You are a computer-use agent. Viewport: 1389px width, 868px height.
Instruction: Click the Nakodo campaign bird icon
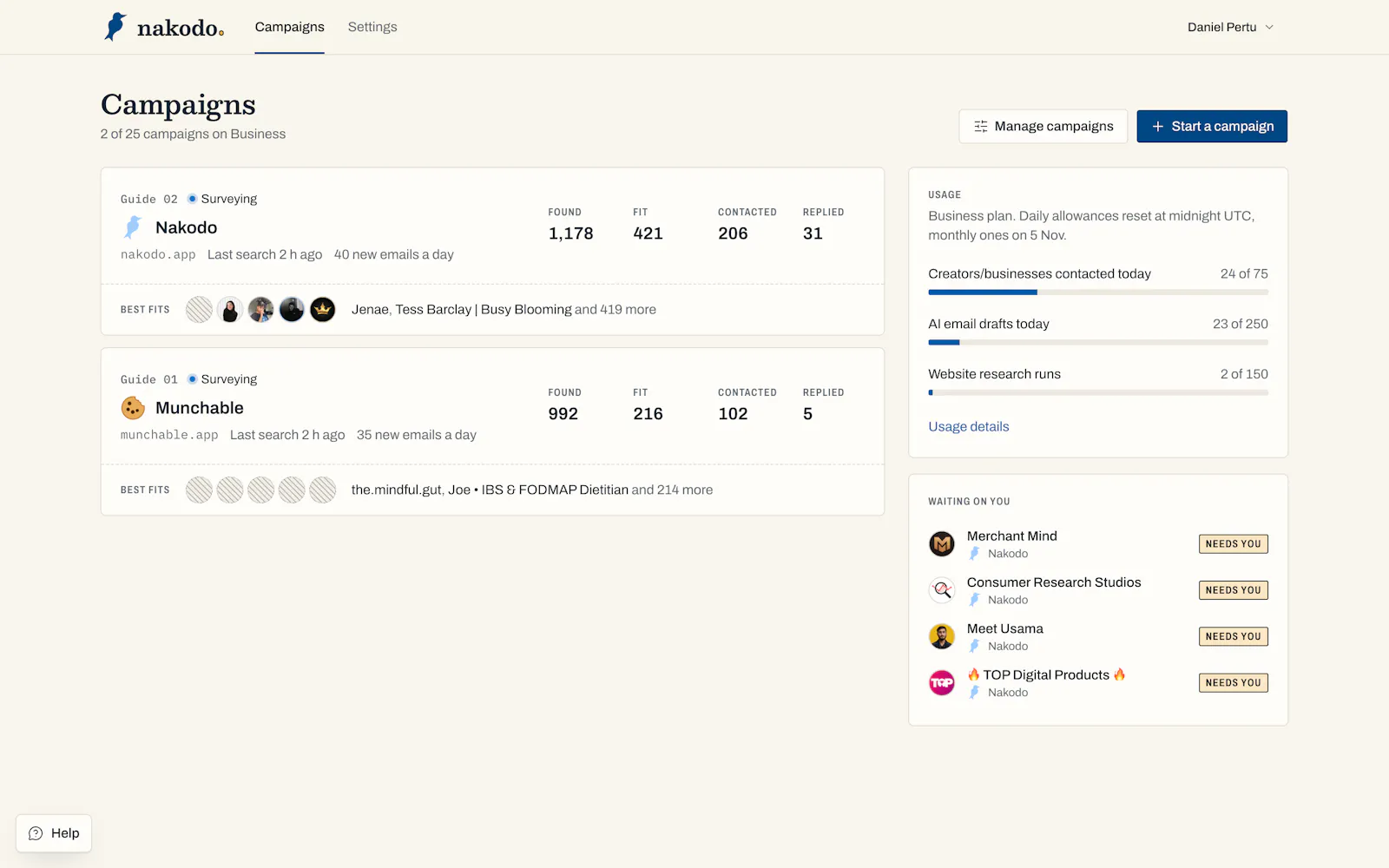(133, 227)
